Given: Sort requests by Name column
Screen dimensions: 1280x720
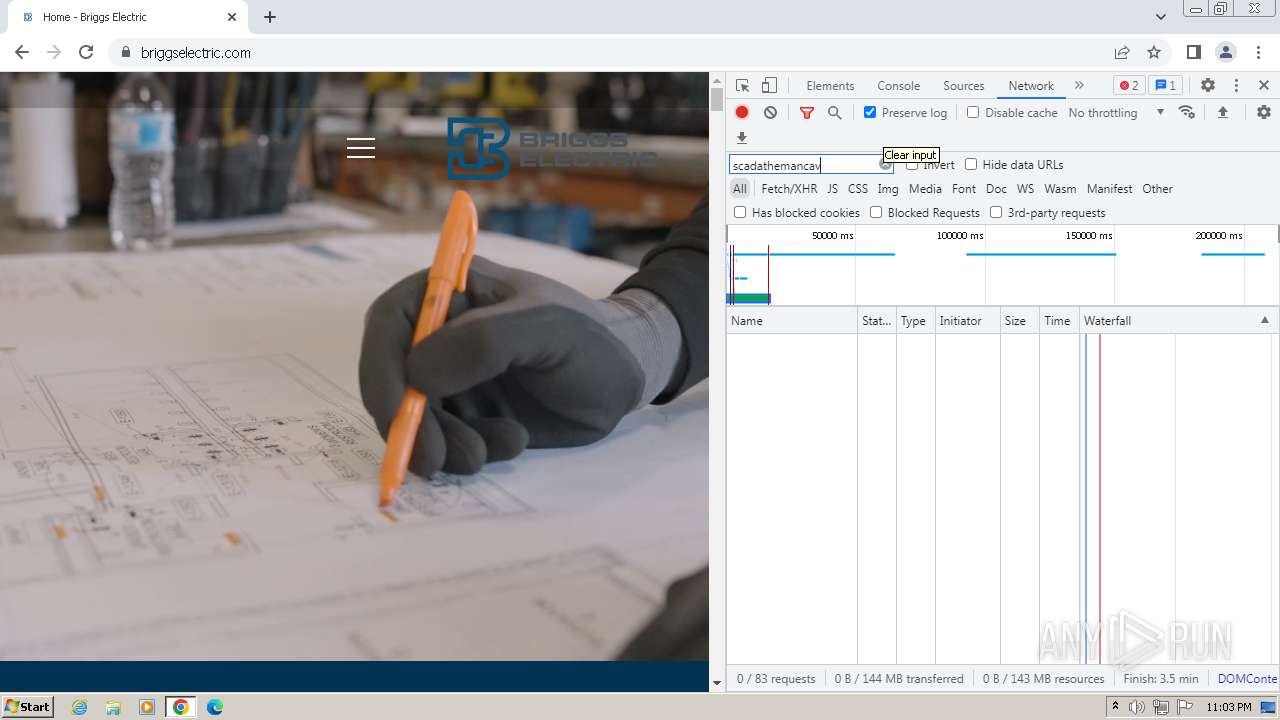Looking at the screenshot, I should [792, 320].
